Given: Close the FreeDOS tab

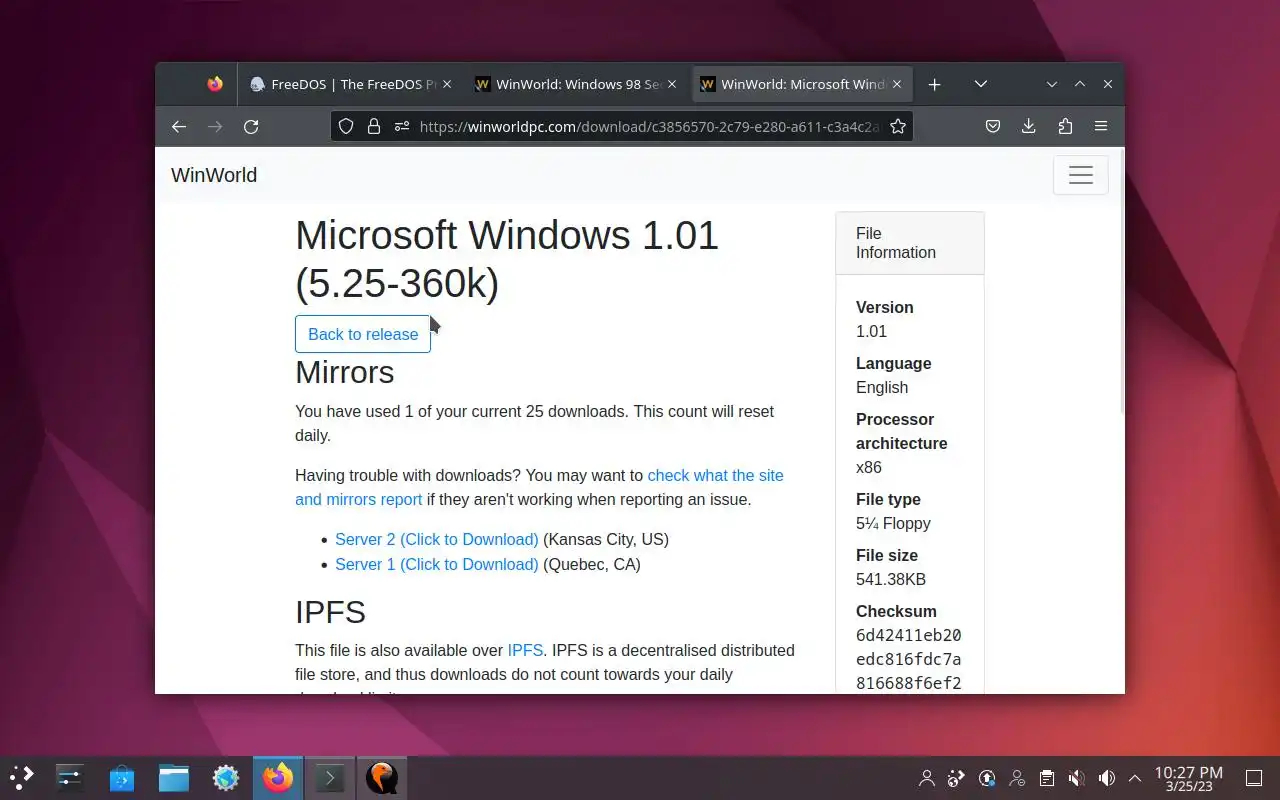Looking at the screenshot, I should (447, 84).
